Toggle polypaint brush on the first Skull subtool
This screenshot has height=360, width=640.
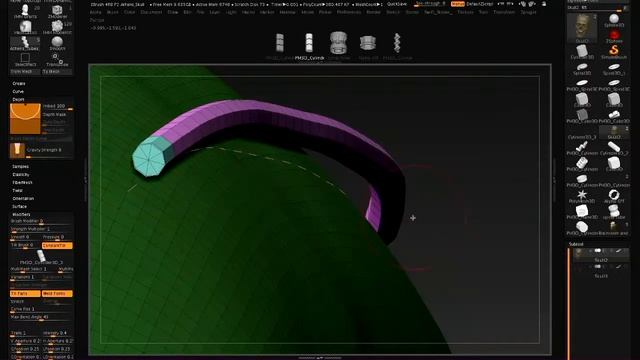618,251
